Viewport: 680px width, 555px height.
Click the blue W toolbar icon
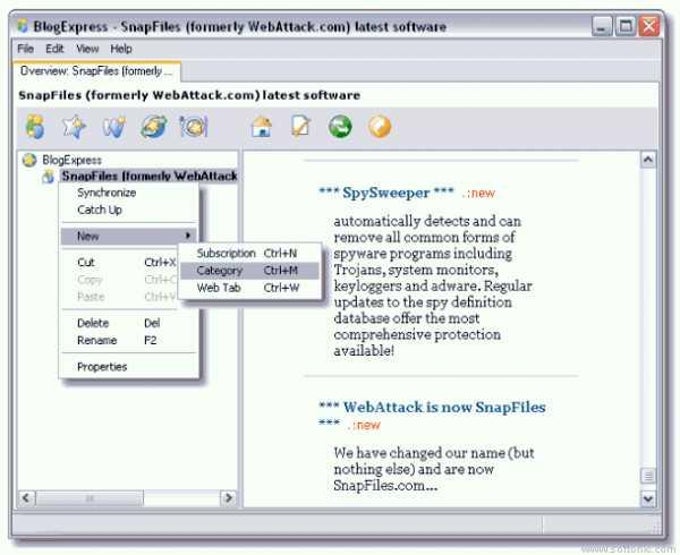pos(114,127)
